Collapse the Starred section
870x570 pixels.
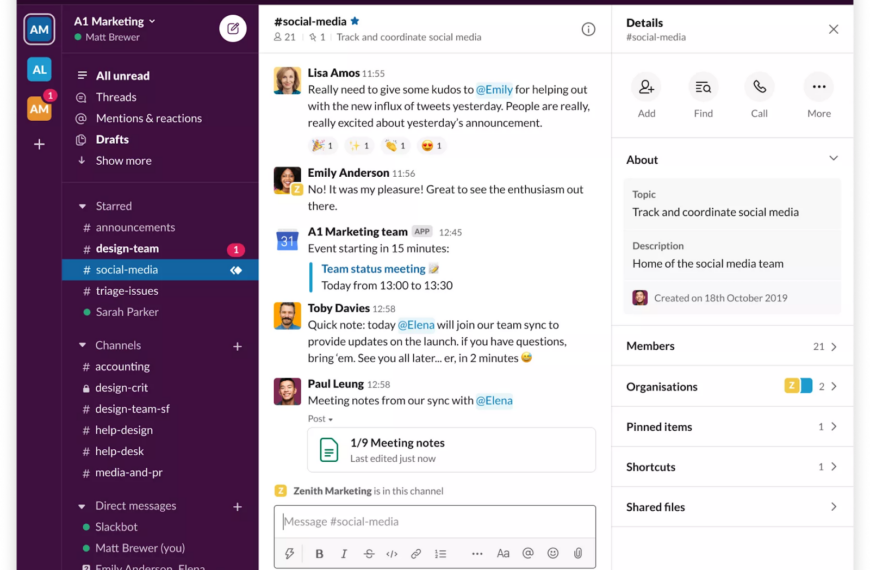pos(83,206)
